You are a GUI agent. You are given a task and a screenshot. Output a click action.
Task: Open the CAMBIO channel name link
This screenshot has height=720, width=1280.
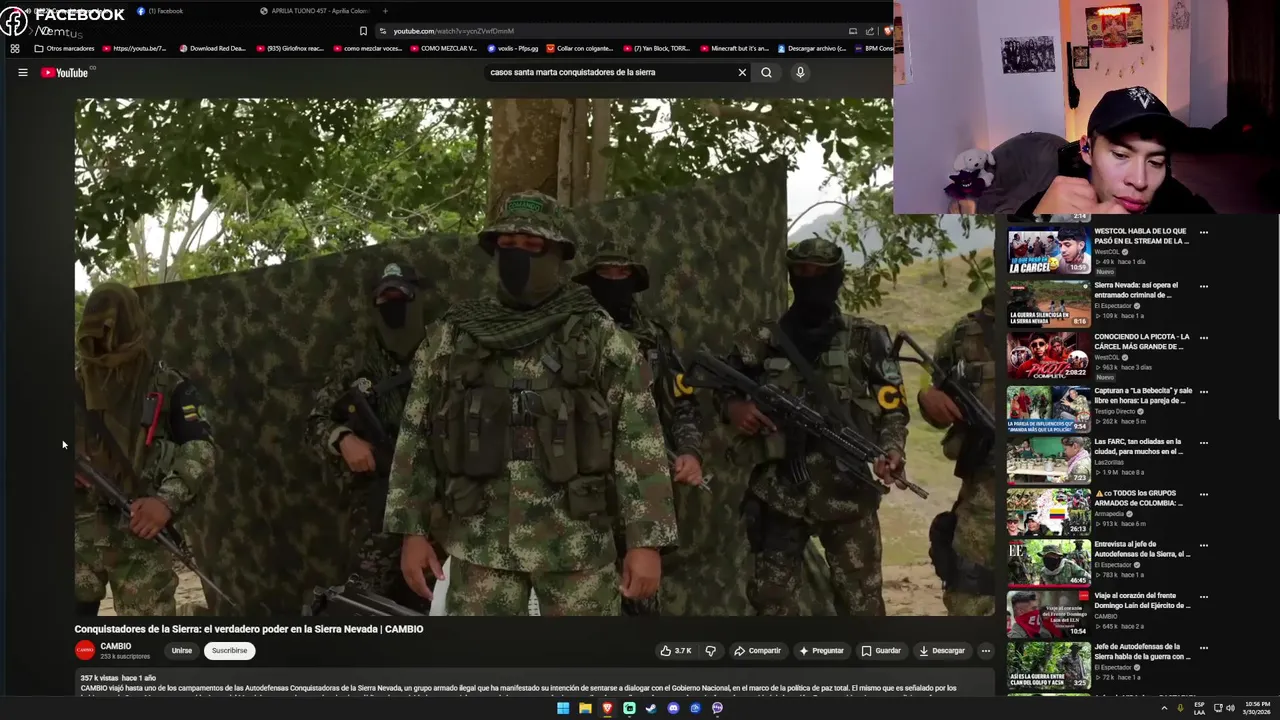pyautogui.click(x=115, y=646)
